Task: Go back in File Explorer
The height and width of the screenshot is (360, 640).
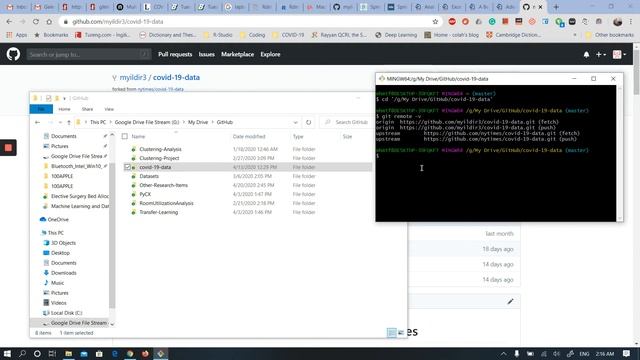Action: (38, 122)
